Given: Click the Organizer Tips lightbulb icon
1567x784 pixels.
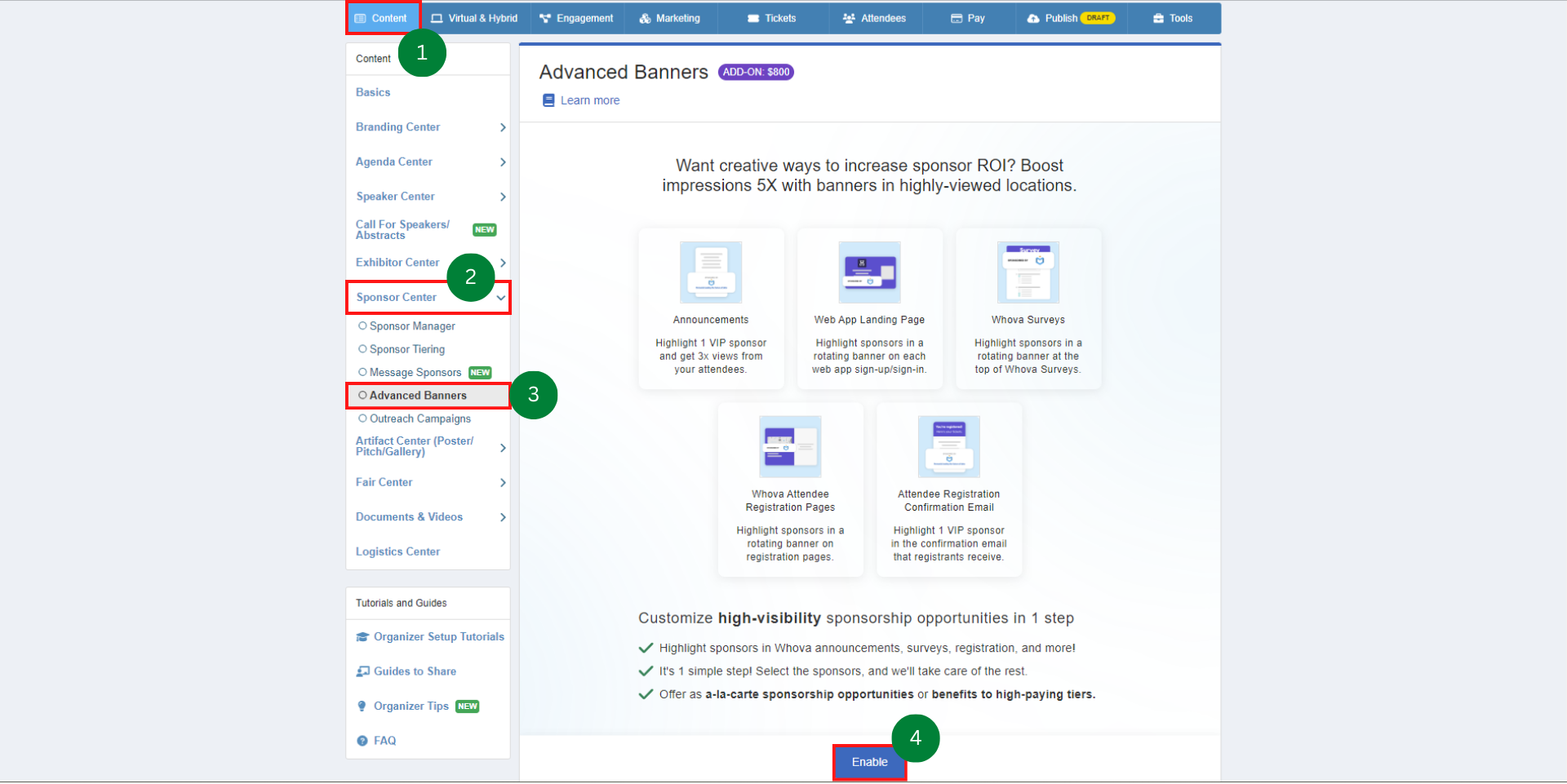Looking at the screenshot, I should click(x=362, y=706).
